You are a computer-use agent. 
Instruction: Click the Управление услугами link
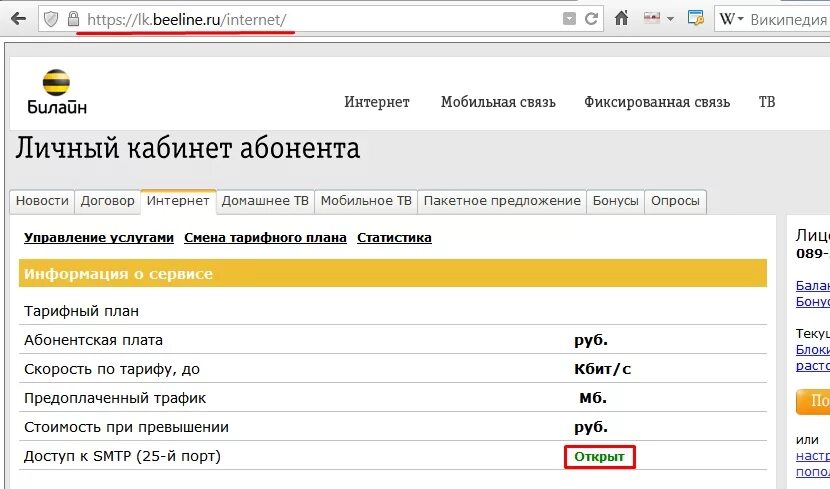click(x=99, y=238)
